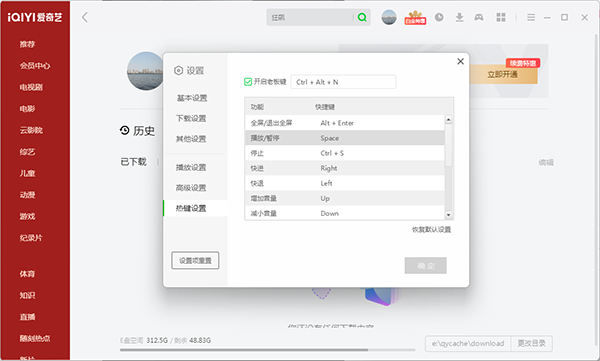Select the 快退 Left hotkey row
Screen dimensions: 600x361
pyautogui.click(x=344, y=183)
